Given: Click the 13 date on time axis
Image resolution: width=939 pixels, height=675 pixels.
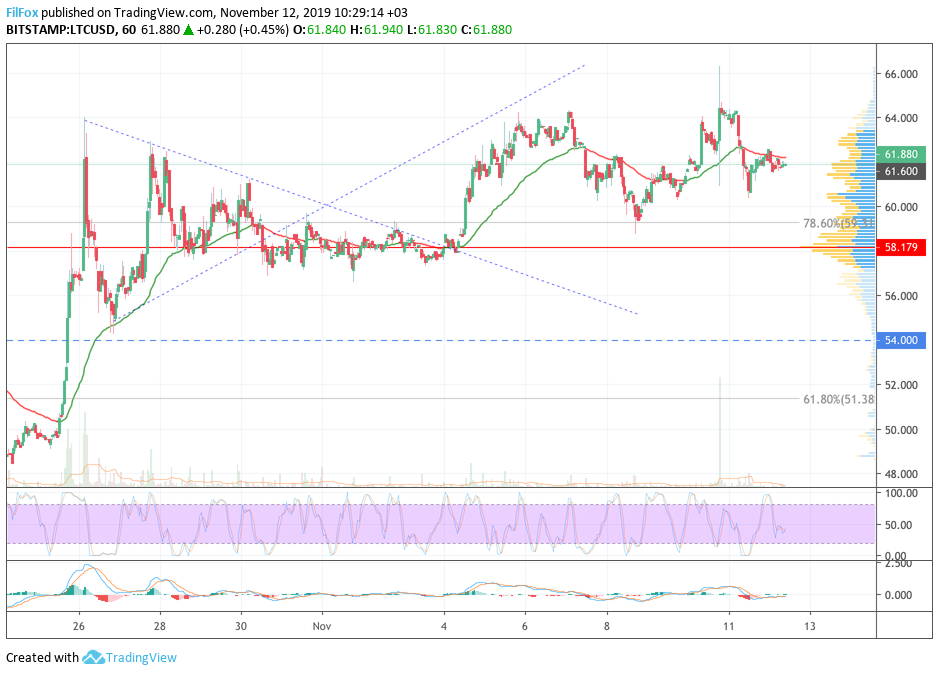Looking at the screenshot, I should 810,626.
